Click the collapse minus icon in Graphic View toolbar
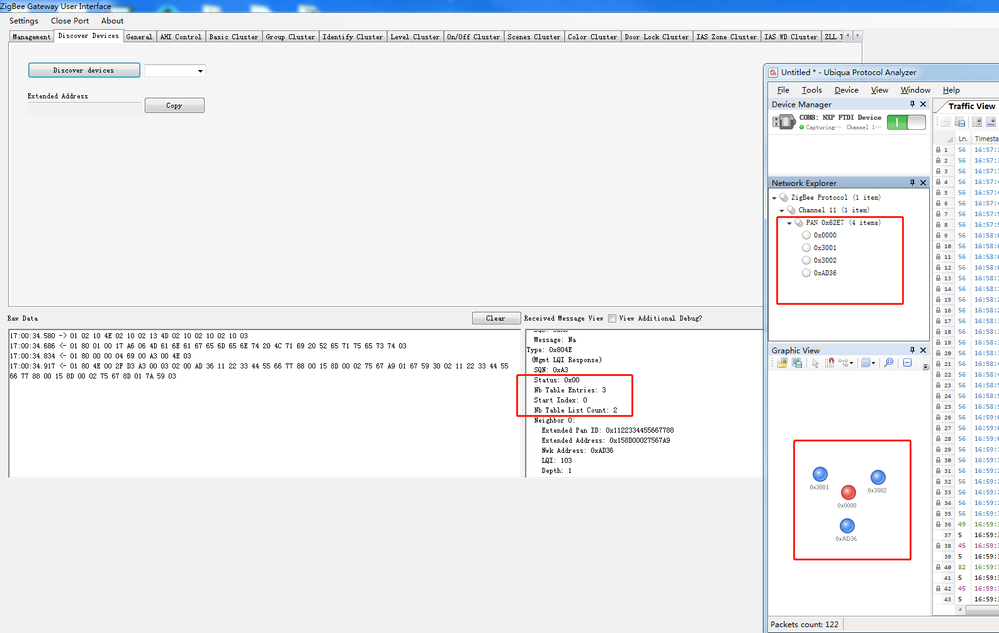The width and height of the screenshot is (999, 633). (907, 363)
